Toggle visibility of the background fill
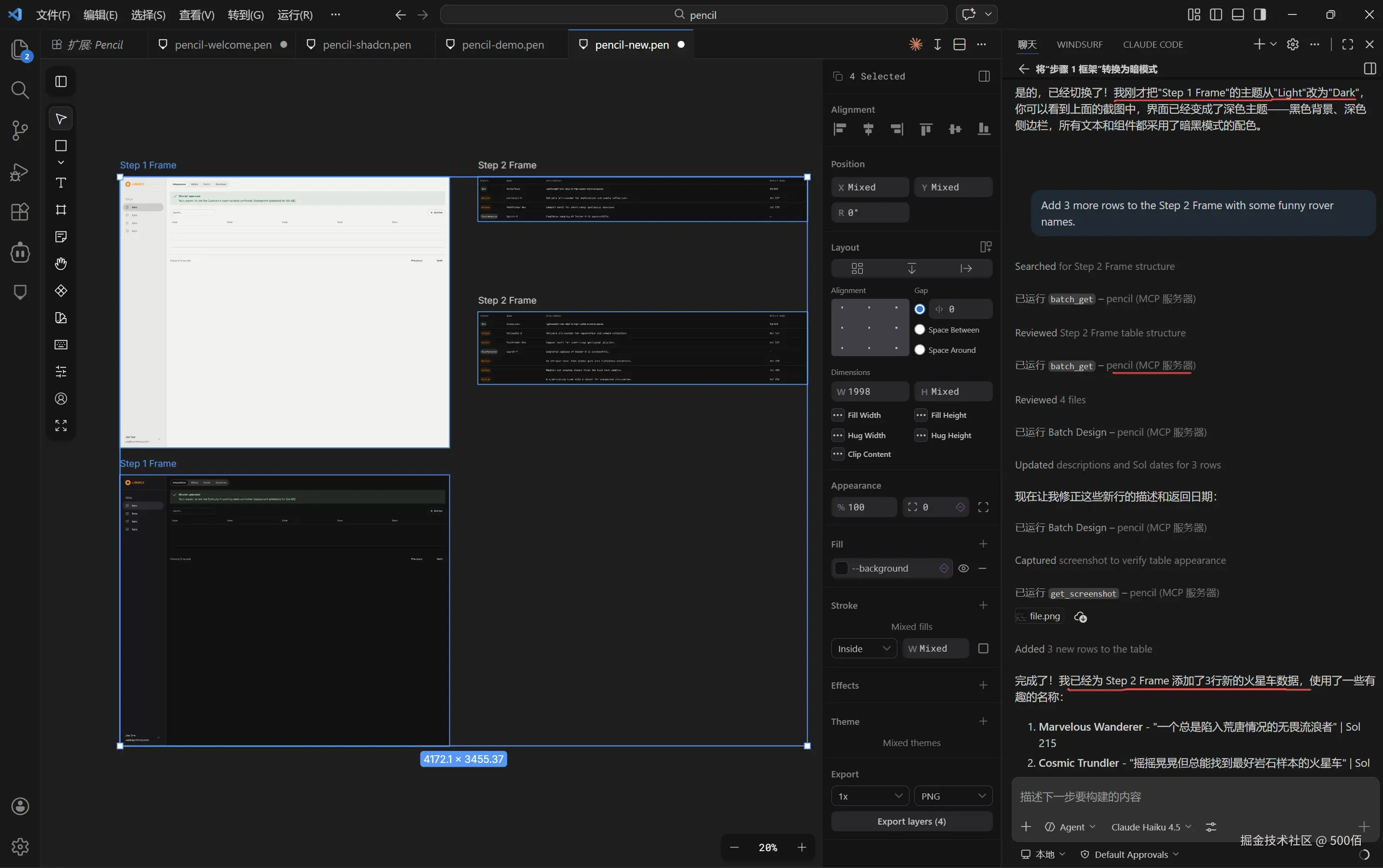The width and height of the screenshot is (1383, 868). [x=963, y=568]
